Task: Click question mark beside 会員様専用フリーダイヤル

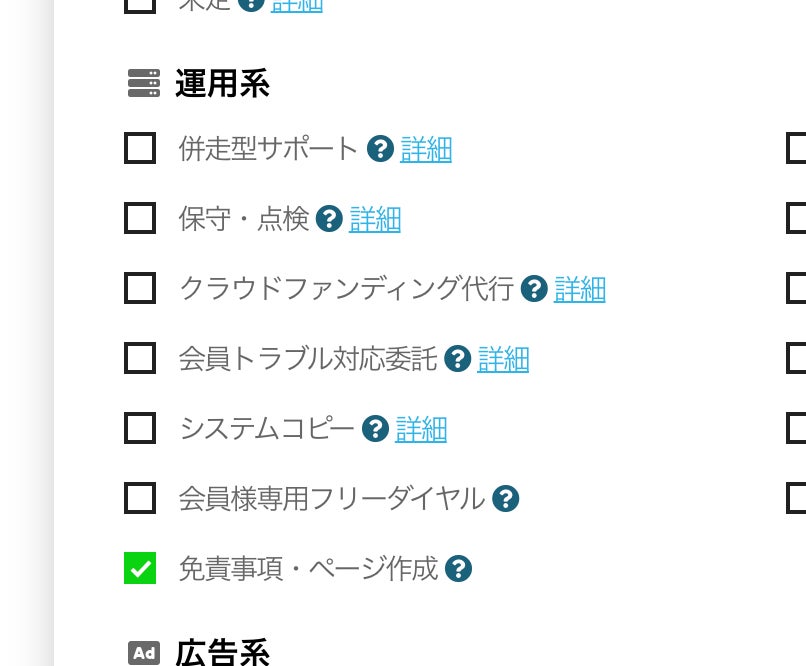Action: [x=506, y=498]
